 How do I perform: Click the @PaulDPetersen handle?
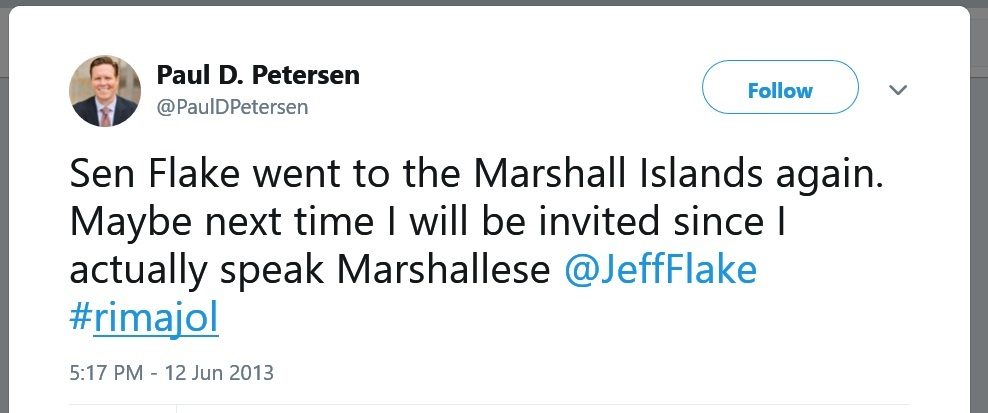(x=232, y=106)
